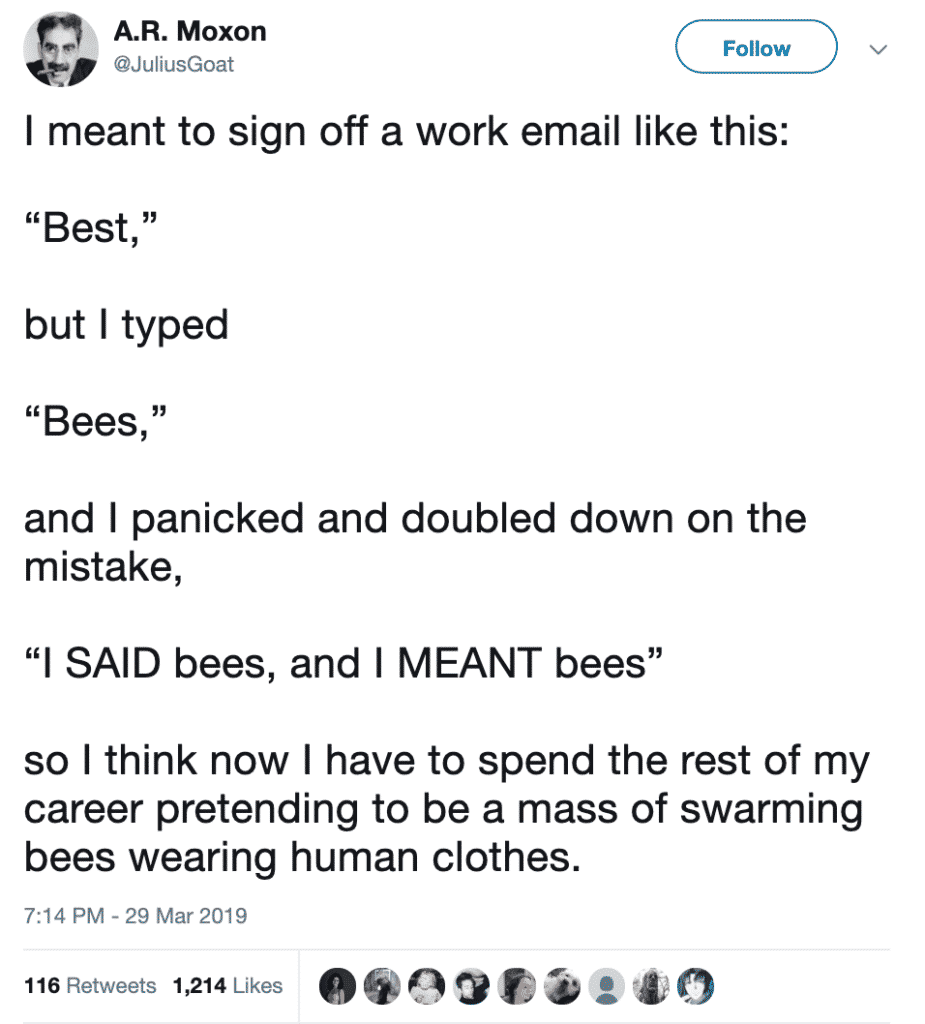Expand the caret next to Follow
Screen dimensions: 925x1024
[x=878, y=47]
